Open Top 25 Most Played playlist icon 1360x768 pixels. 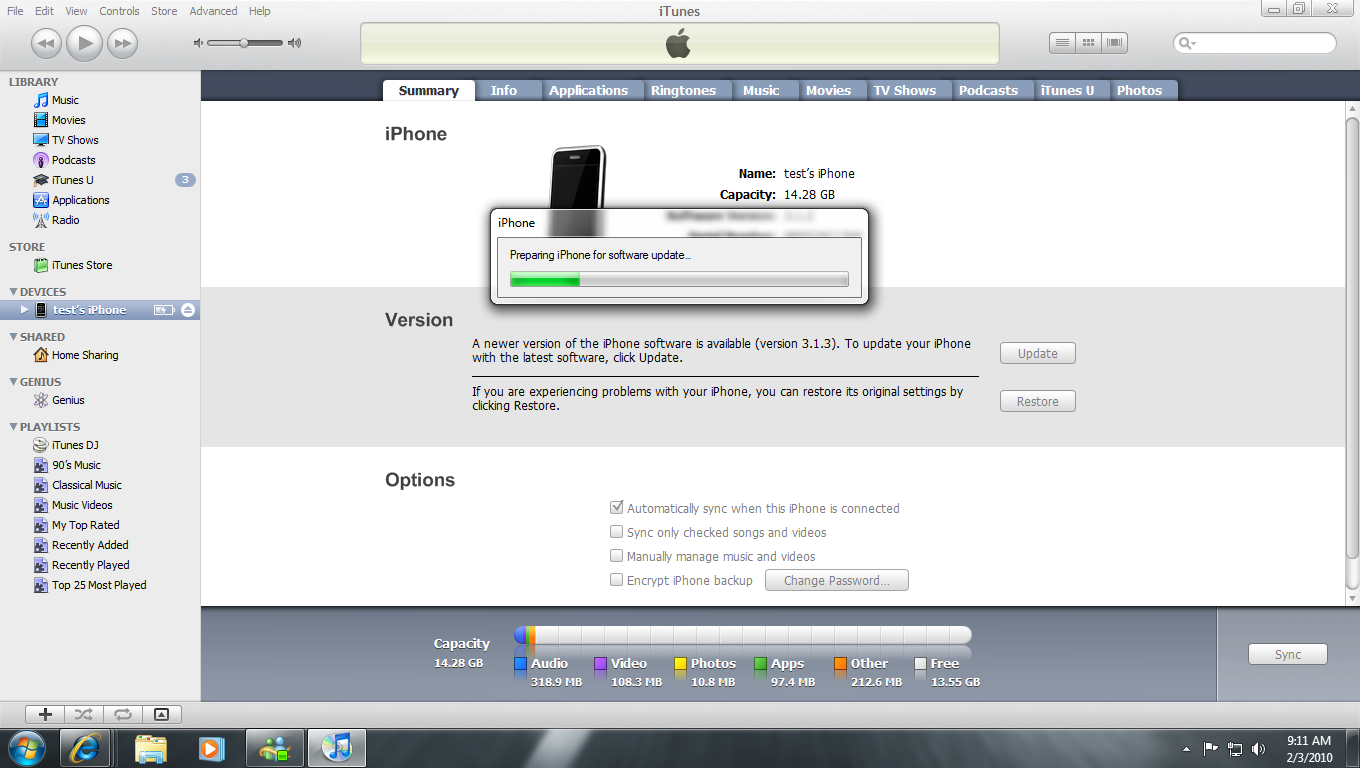point(41,585)
